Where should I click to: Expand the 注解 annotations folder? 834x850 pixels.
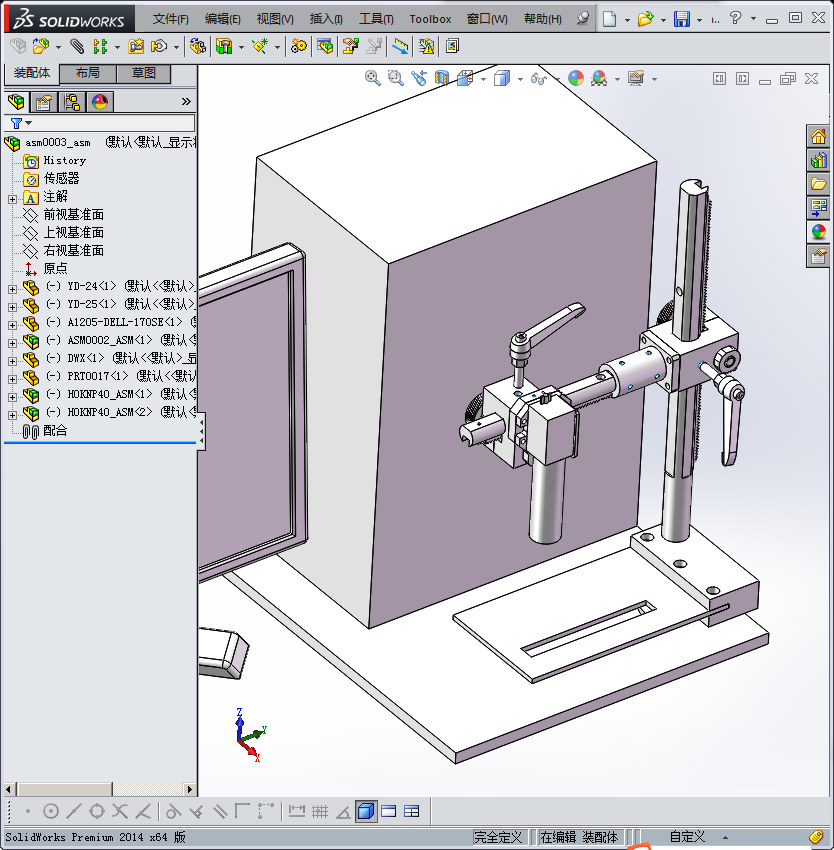click(x=12, y=197)
